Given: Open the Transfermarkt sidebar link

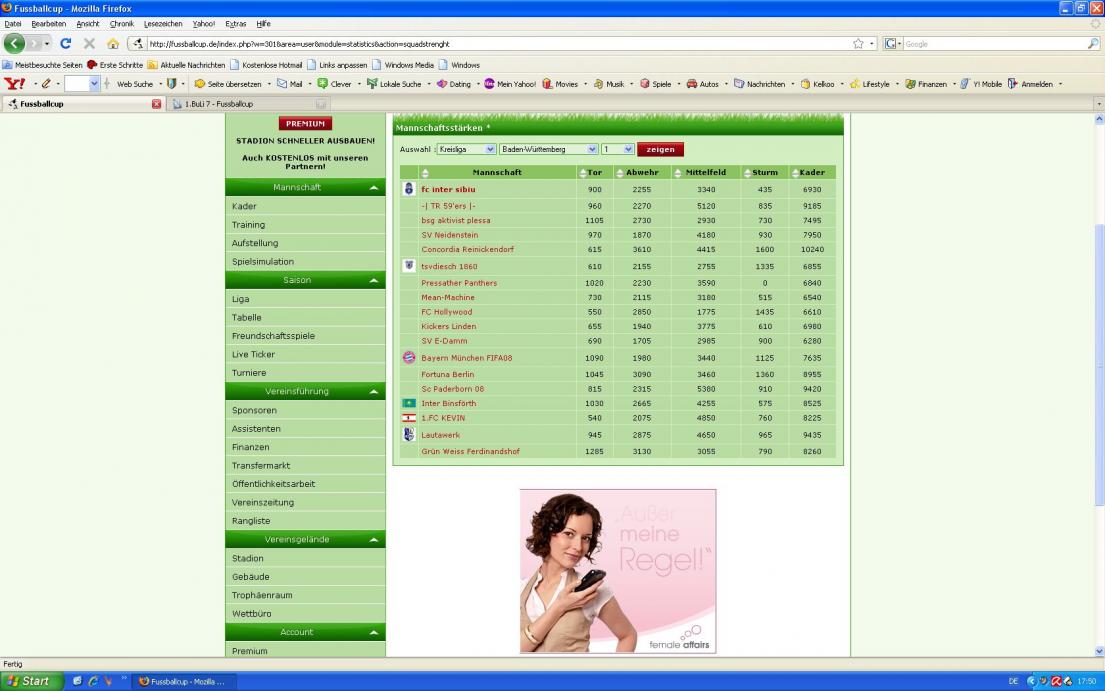Looking at the screenshot, I should 261,465.
